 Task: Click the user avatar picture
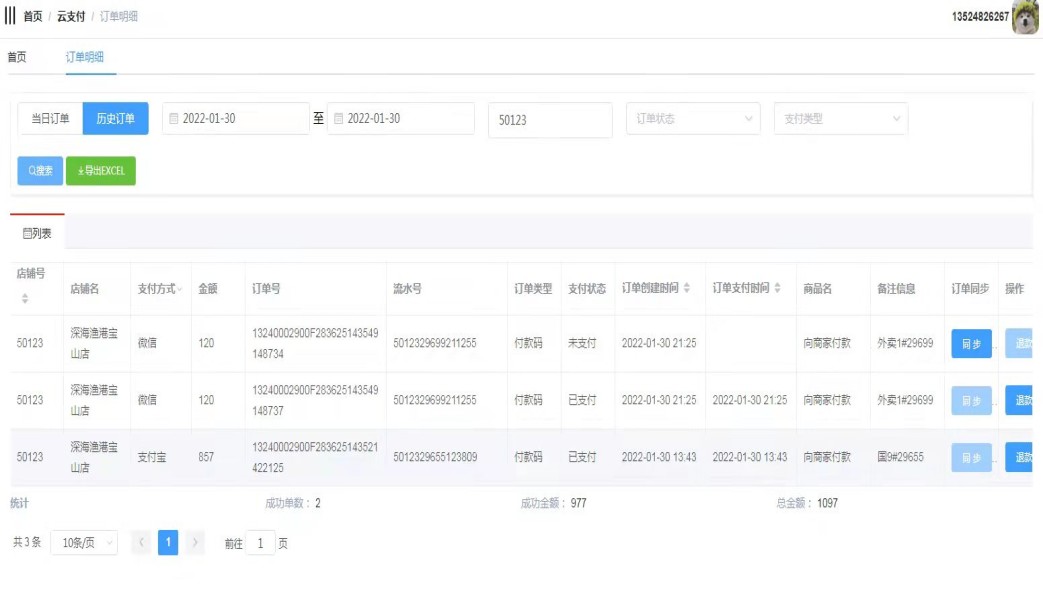click(1026, 17)
